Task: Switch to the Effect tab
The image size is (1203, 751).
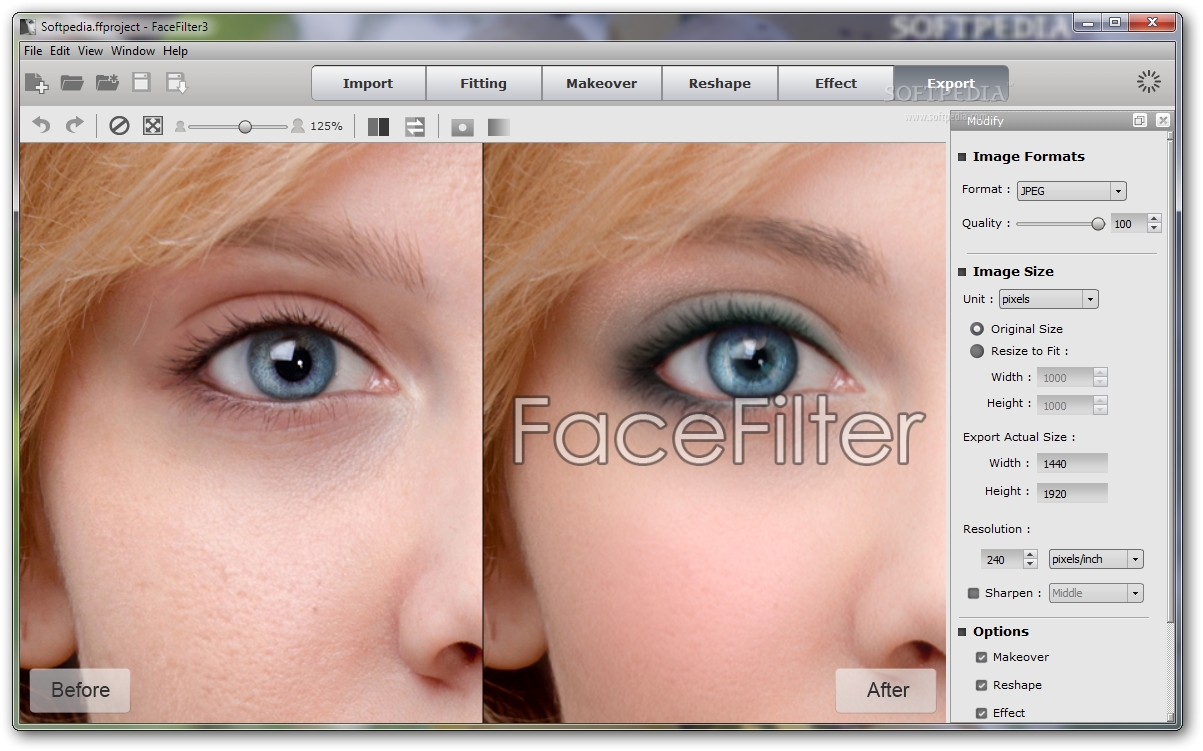Action: point(836,84)
